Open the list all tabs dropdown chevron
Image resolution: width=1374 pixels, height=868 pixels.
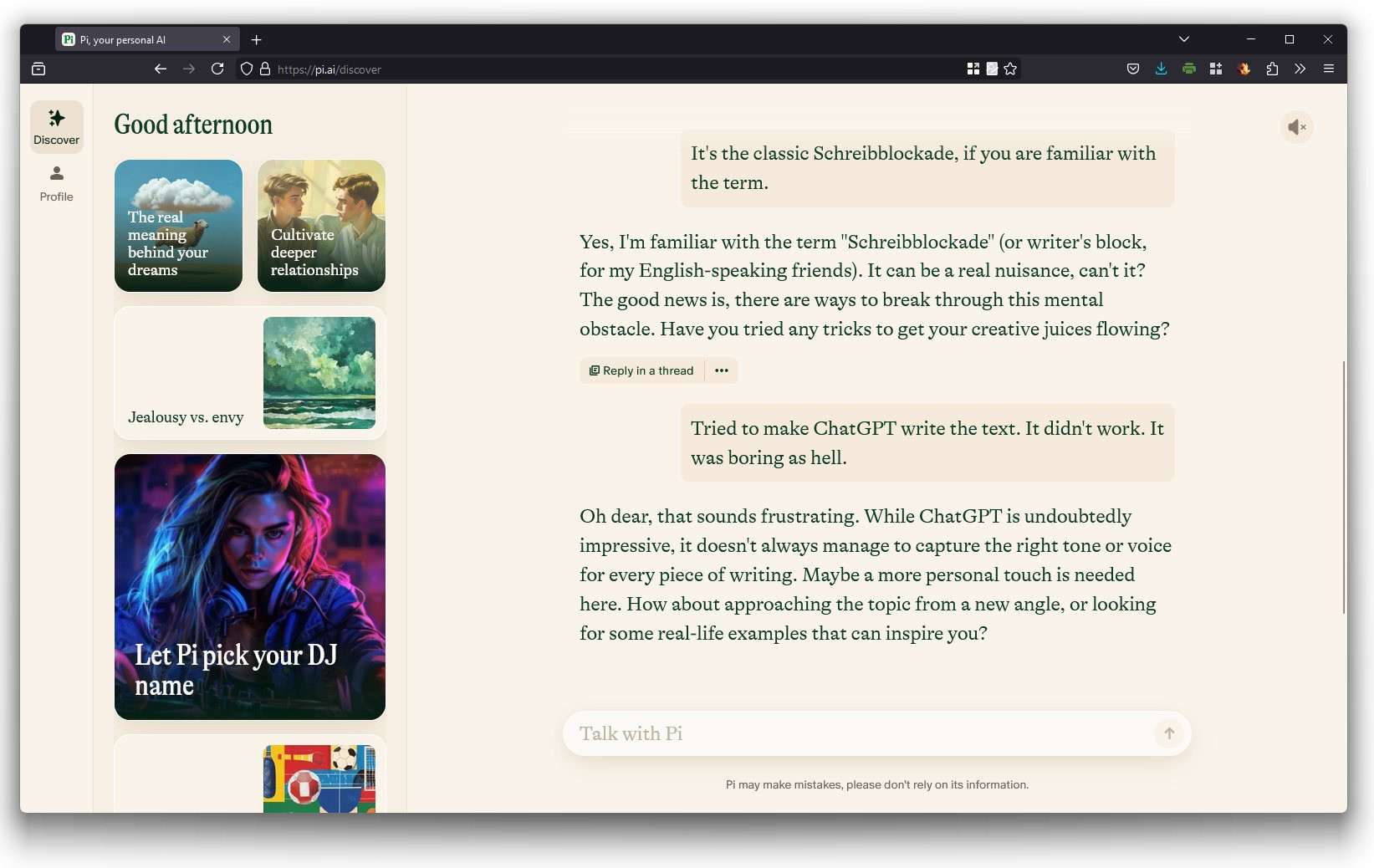pos(1184,39)
